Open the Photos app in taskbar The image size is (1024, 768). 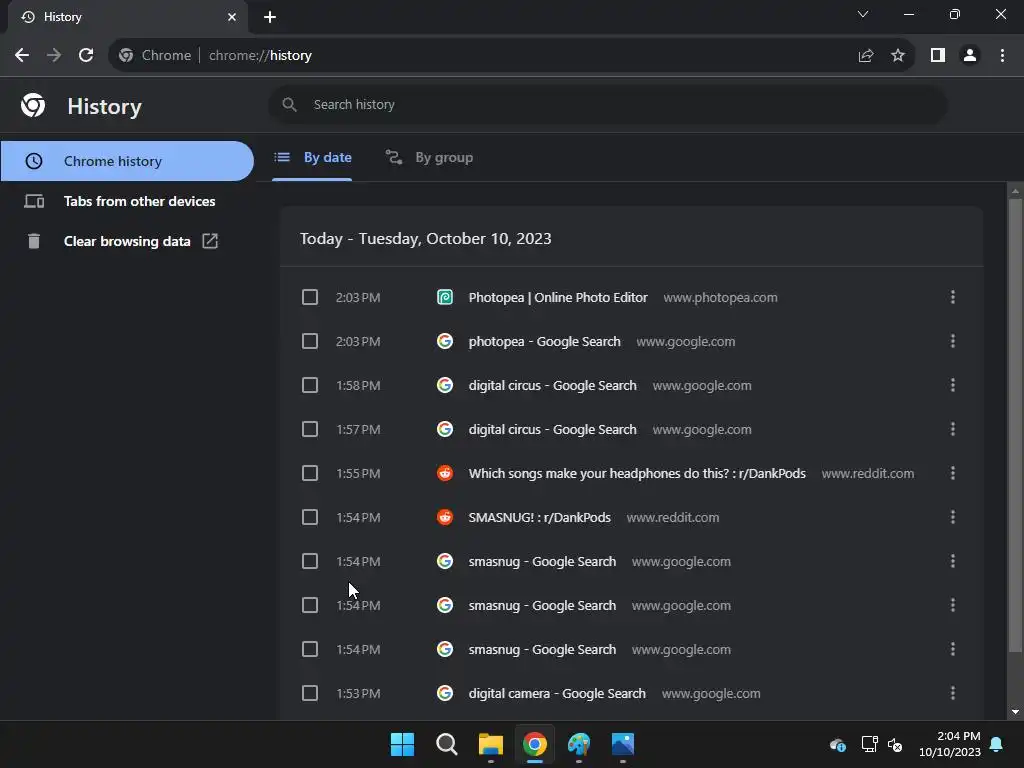[x=623, y=744]
